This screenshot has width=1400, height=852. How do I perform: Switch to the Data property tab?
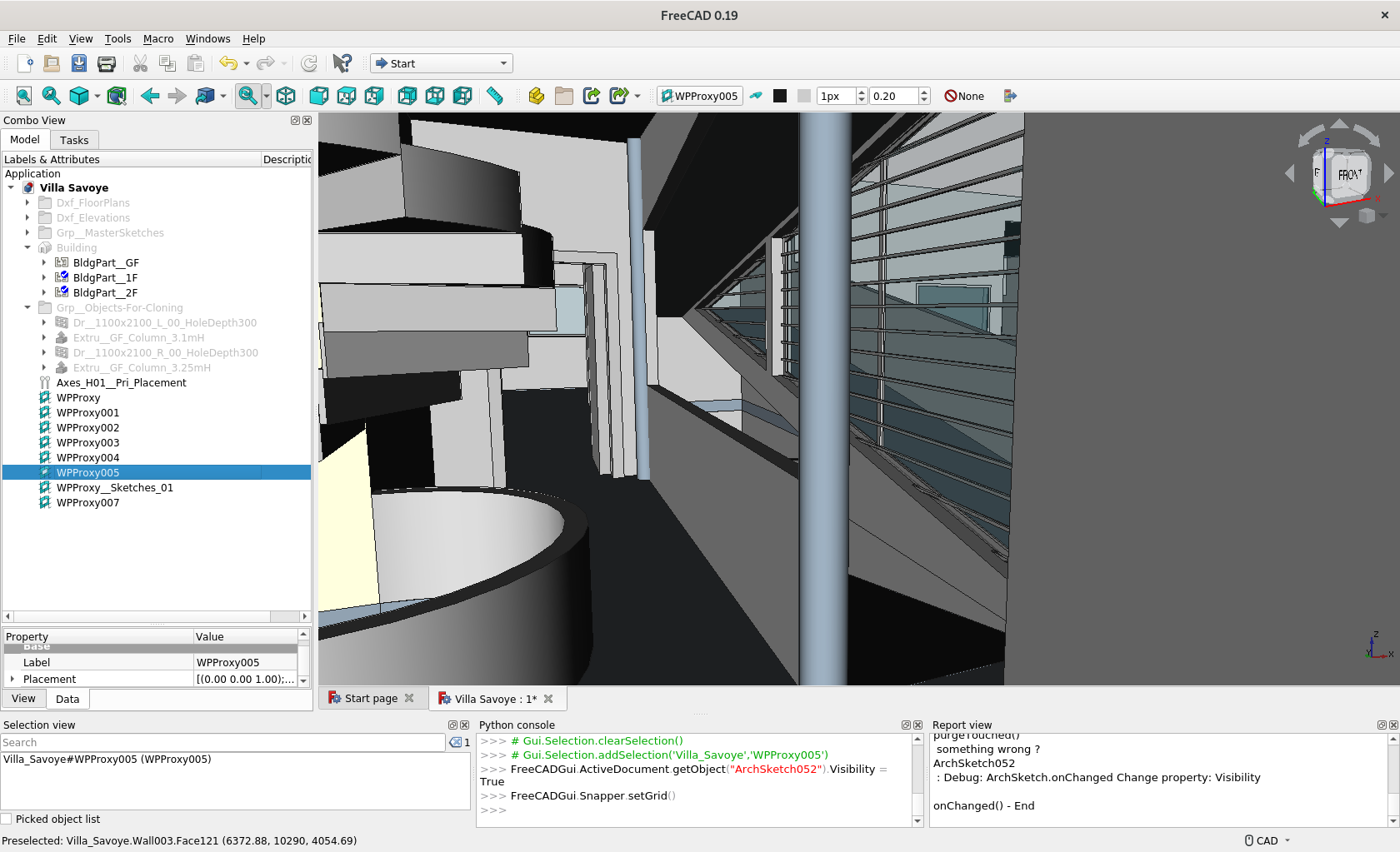coord(67,699)
